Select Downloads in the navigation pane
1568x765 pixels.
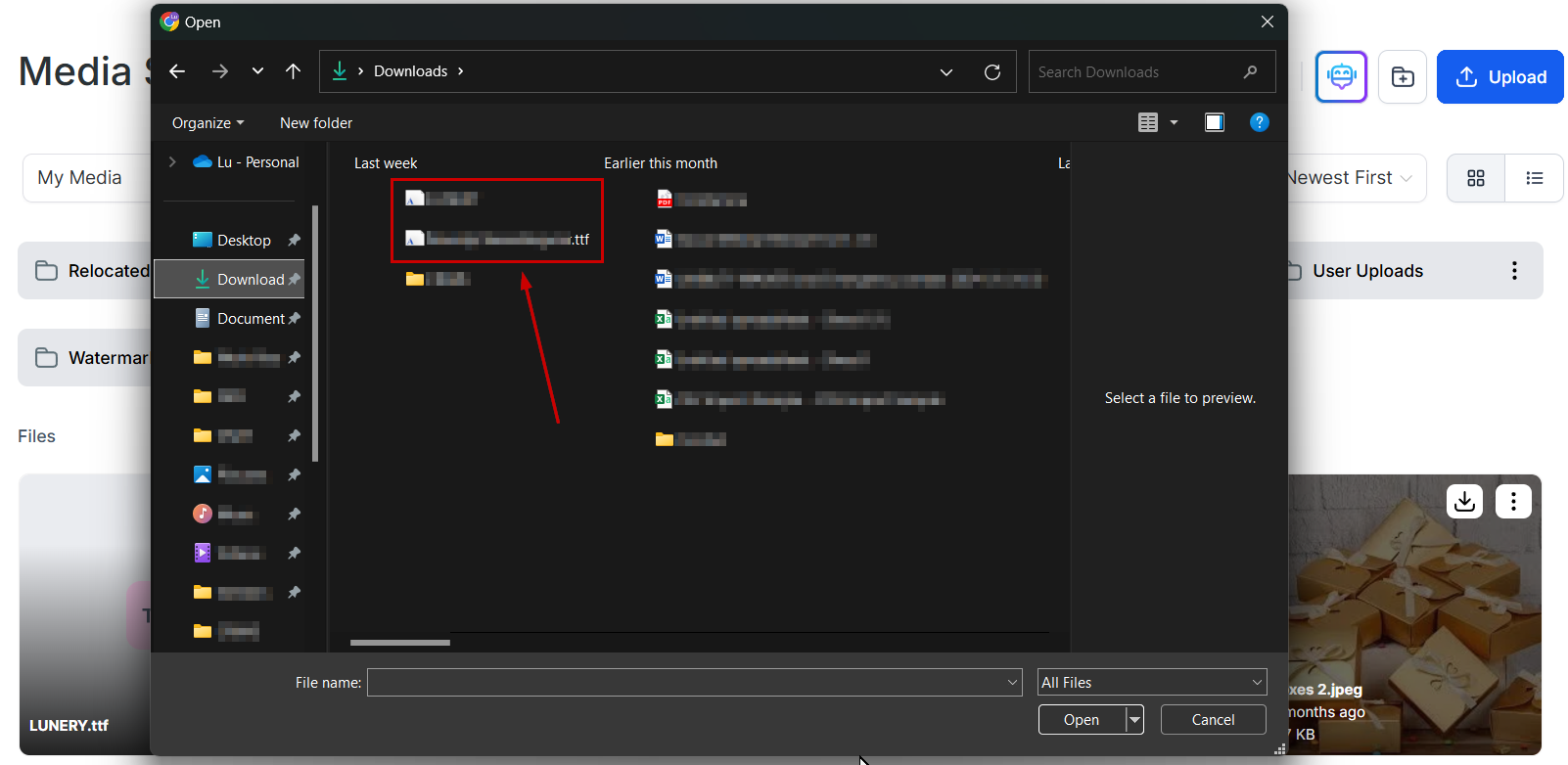pyautogui.click(x=229, y=279)
